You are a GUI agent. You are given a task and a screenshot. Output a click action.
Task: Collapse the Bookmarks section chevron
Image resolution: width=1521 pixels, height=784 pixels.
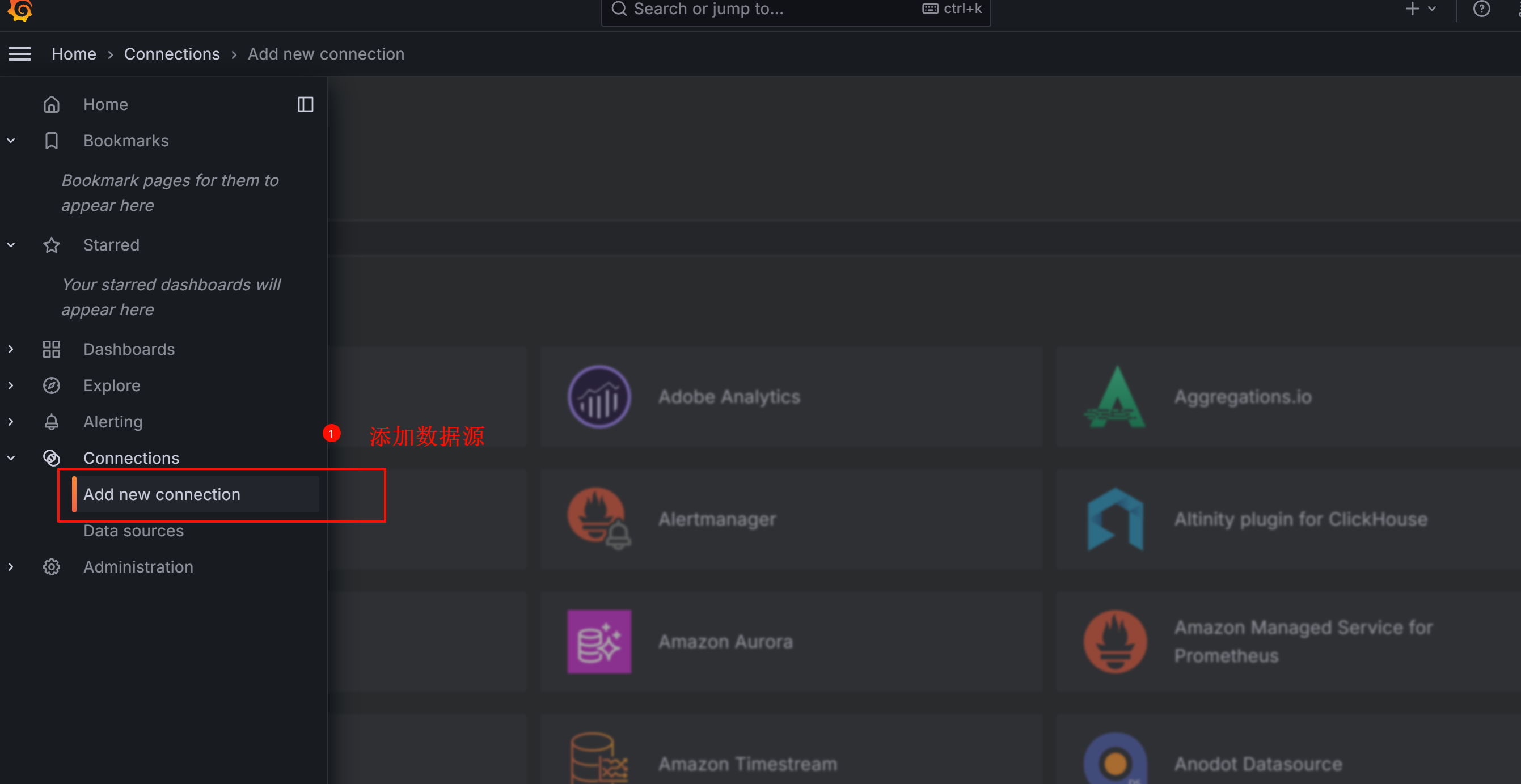coord(11,141)
